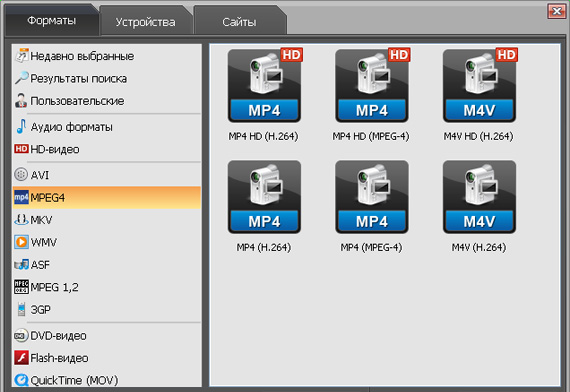
Task: Close the format selection dialog
Action: click(x=557, y=11)
